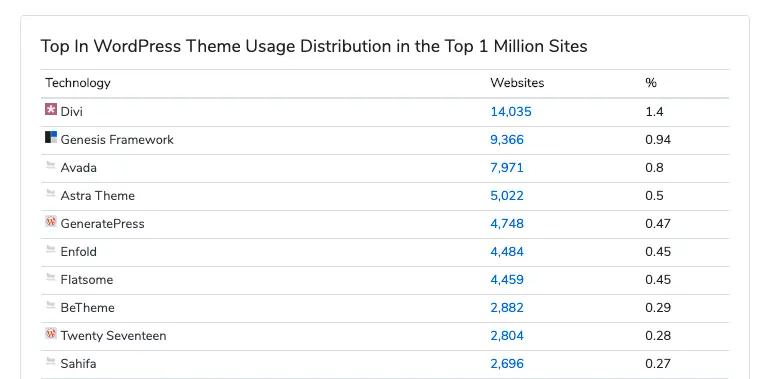Viewport: 763px width, 379px height.
Task: Click the Technology column header
Action: pos(78,83)
